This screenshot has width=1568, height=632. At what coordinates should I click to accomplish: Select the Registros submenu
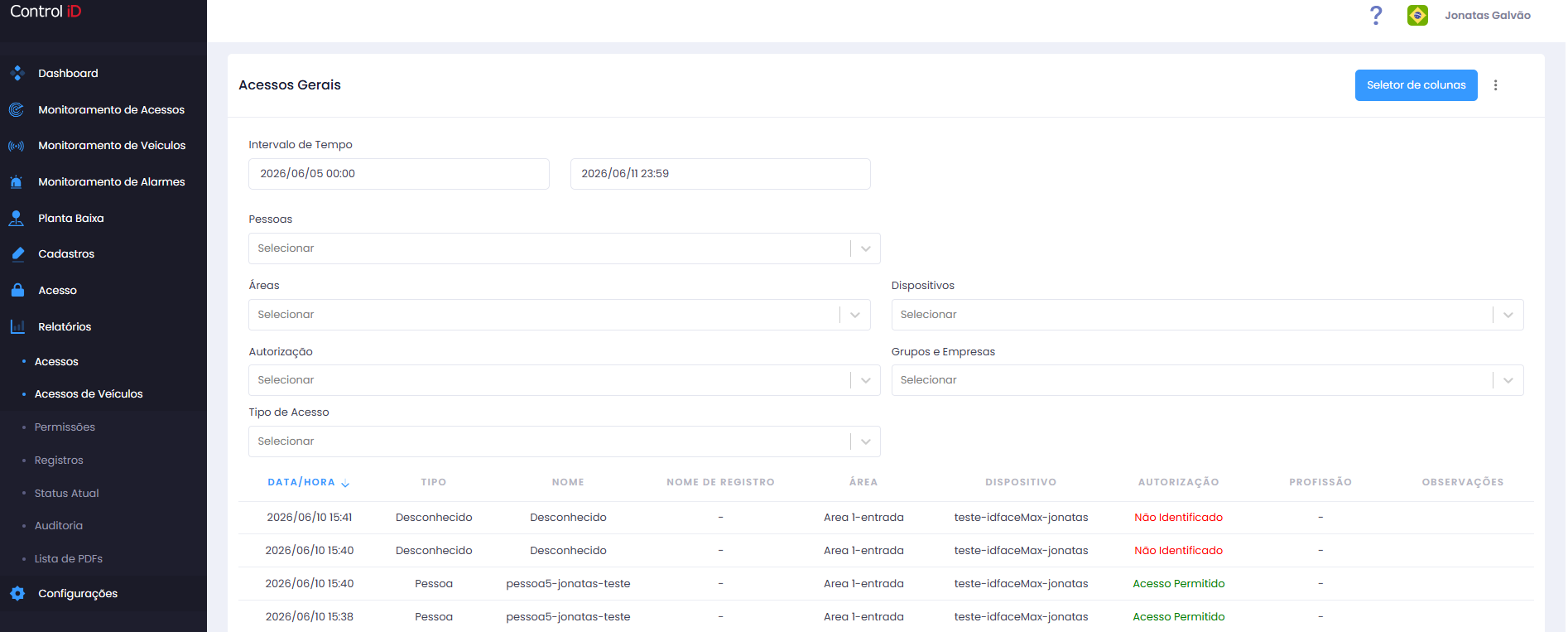coord(59,461)
